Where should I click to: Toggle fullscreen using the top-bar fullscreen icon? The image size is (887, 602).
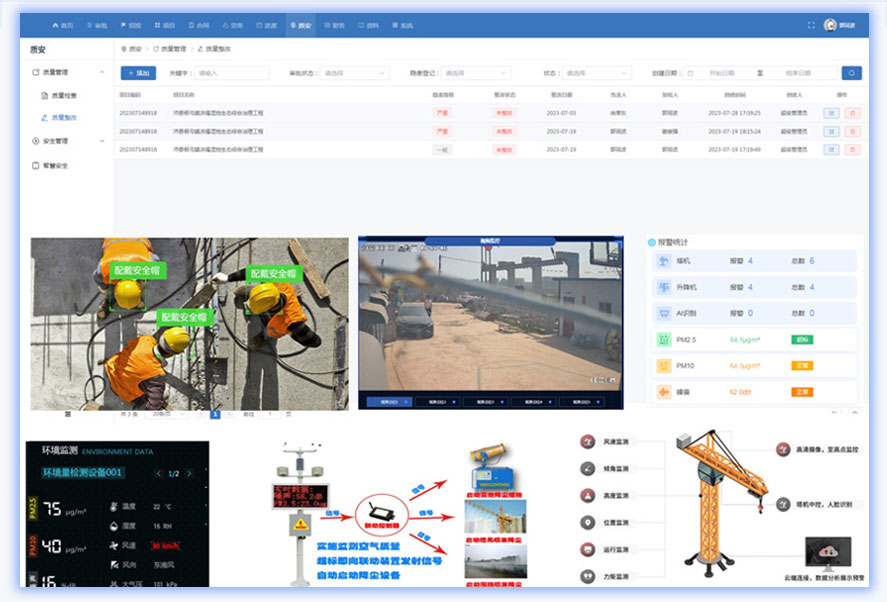[x=811, y=25]
